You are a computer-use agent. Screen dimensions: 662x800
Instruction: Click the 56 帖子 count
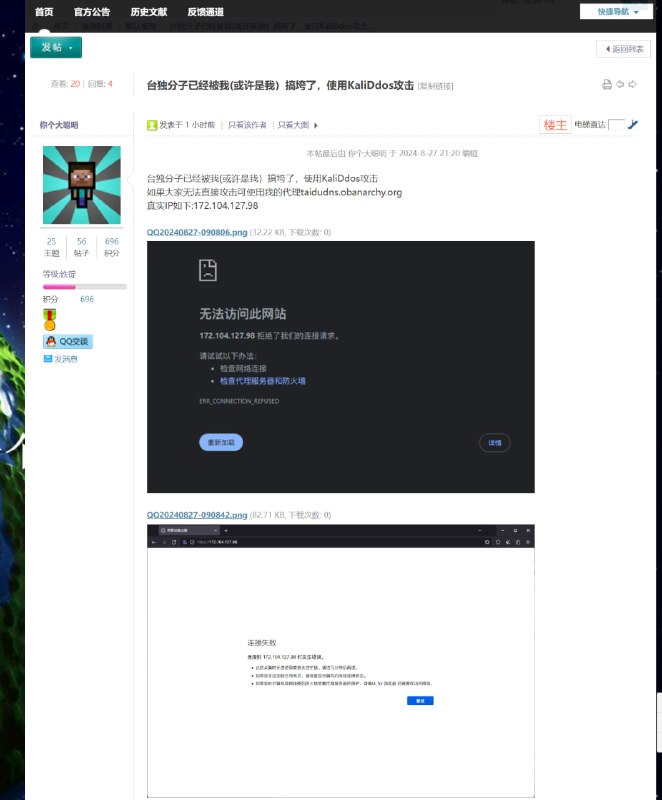click(x=82, y=247)
